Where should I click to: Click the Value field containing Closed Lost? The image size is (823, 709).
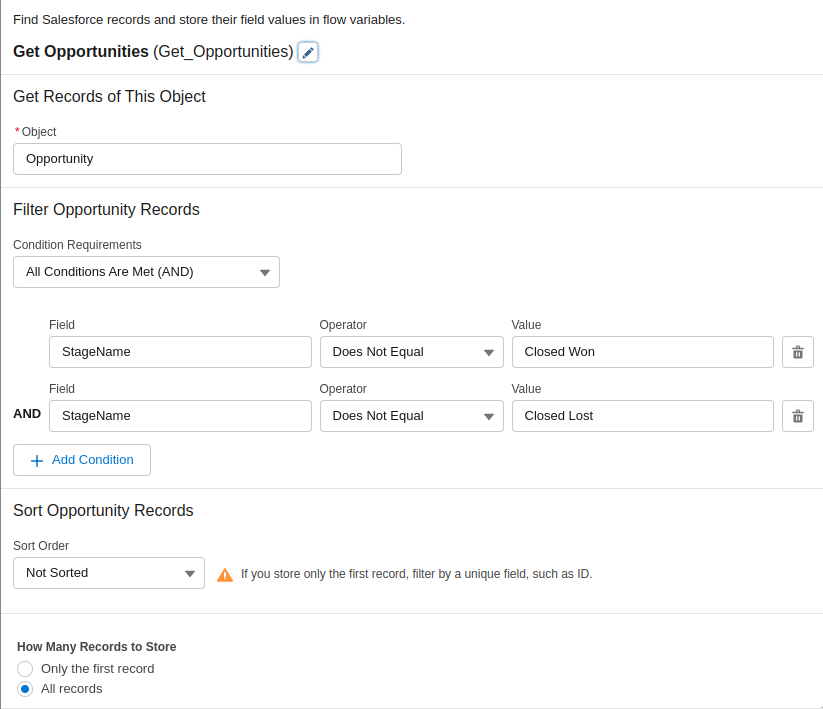tap(641, 415)
